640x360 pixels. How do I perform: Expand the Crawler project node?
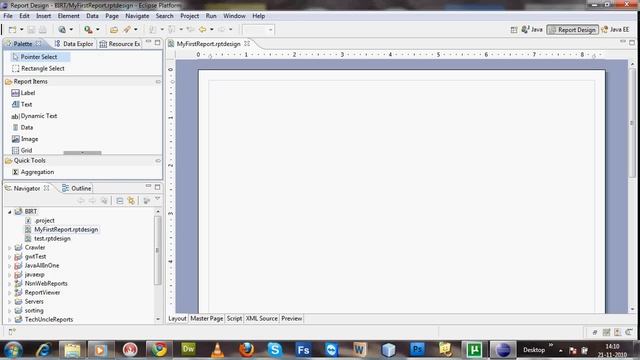tap(9, 247)
